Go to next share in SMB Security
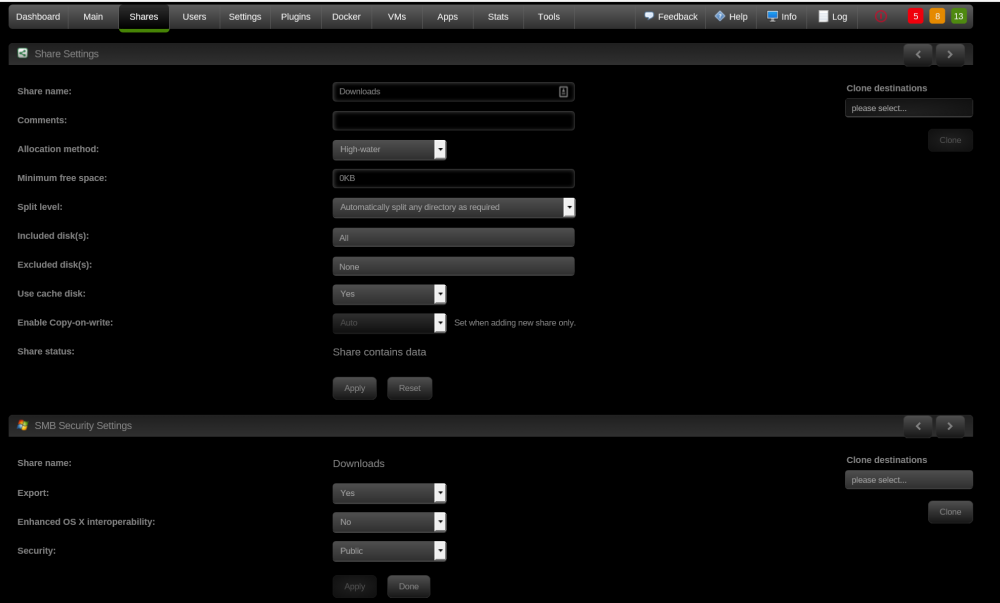 (x=950, y=426)
